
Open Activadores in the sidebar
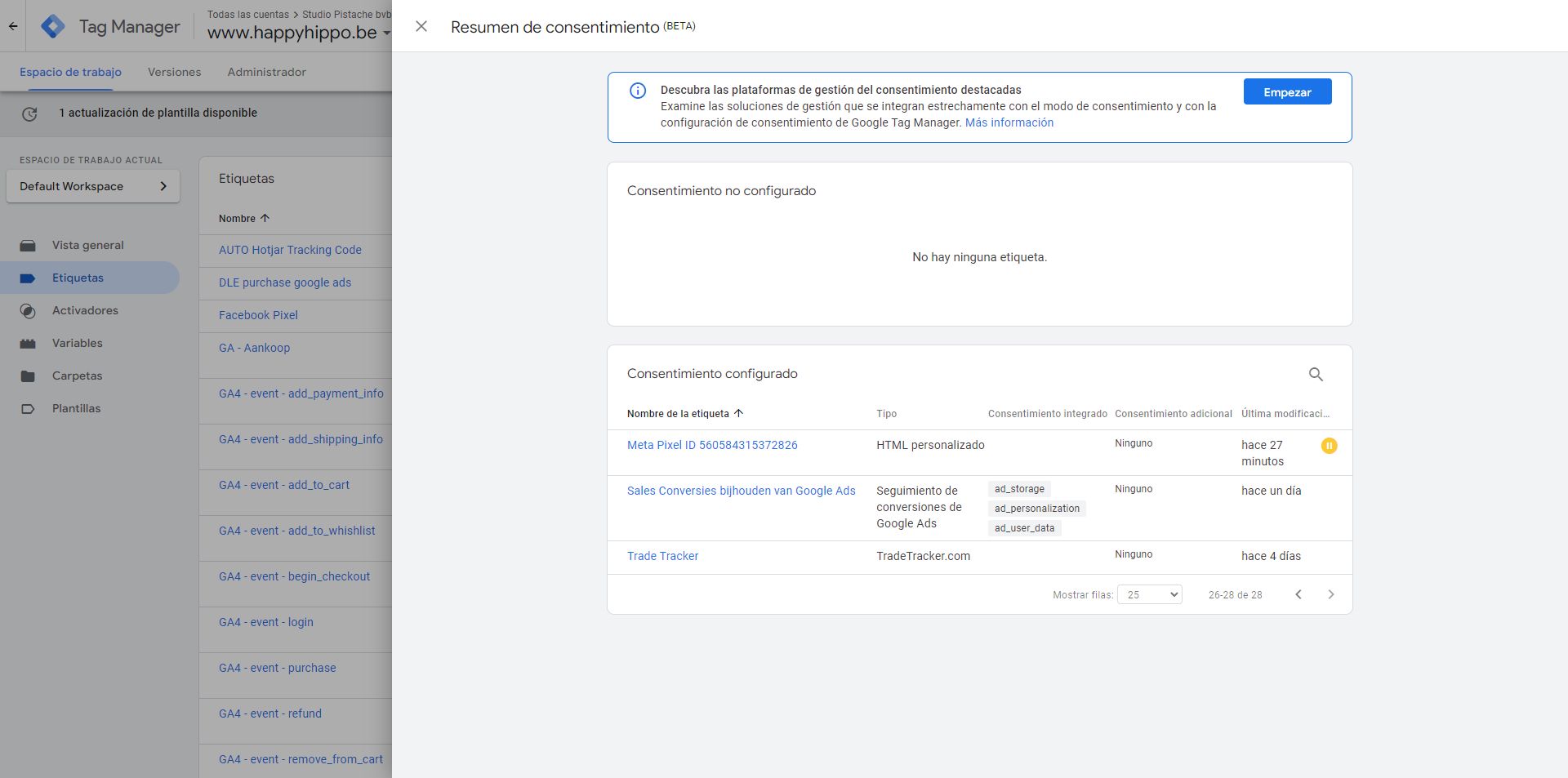pyautogui.click(x=85, y=310)
